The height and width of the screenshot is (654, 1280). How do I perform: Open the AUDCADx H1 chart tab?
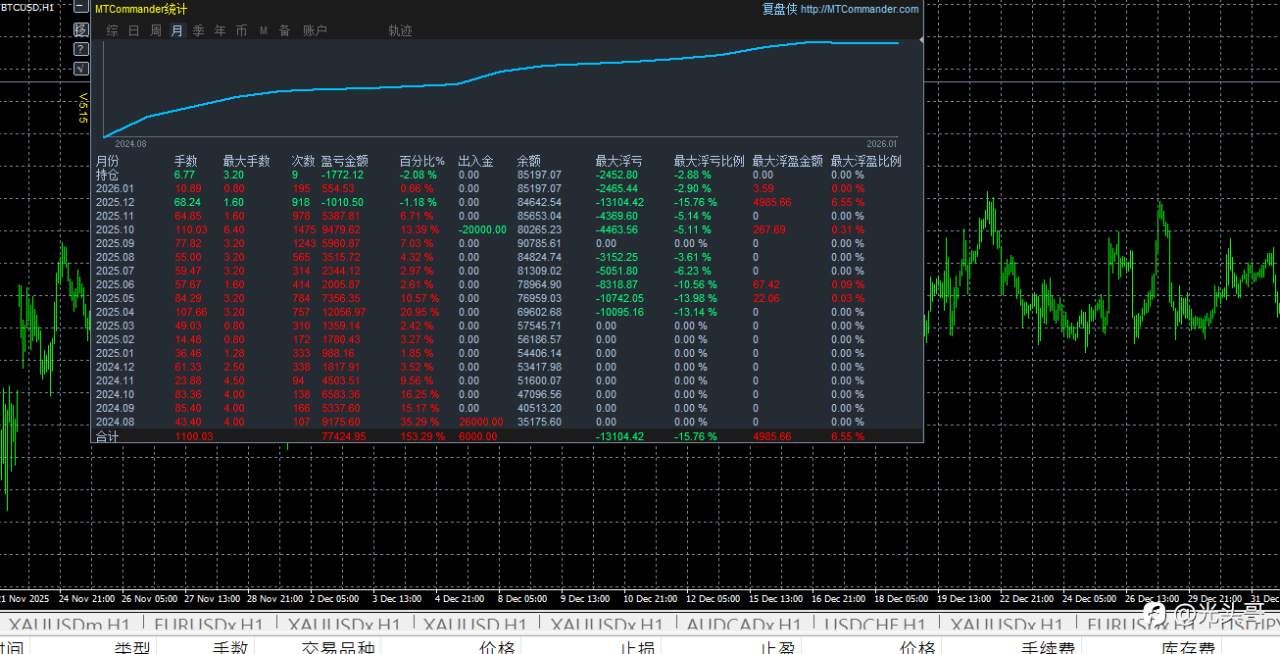tap(743, 625)
